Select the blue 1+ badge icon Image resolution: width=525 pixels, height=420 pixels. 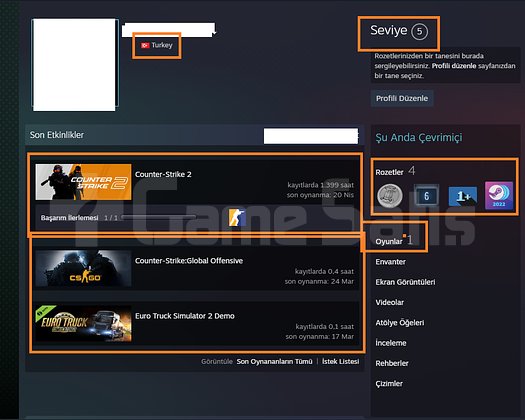point(463,196)
